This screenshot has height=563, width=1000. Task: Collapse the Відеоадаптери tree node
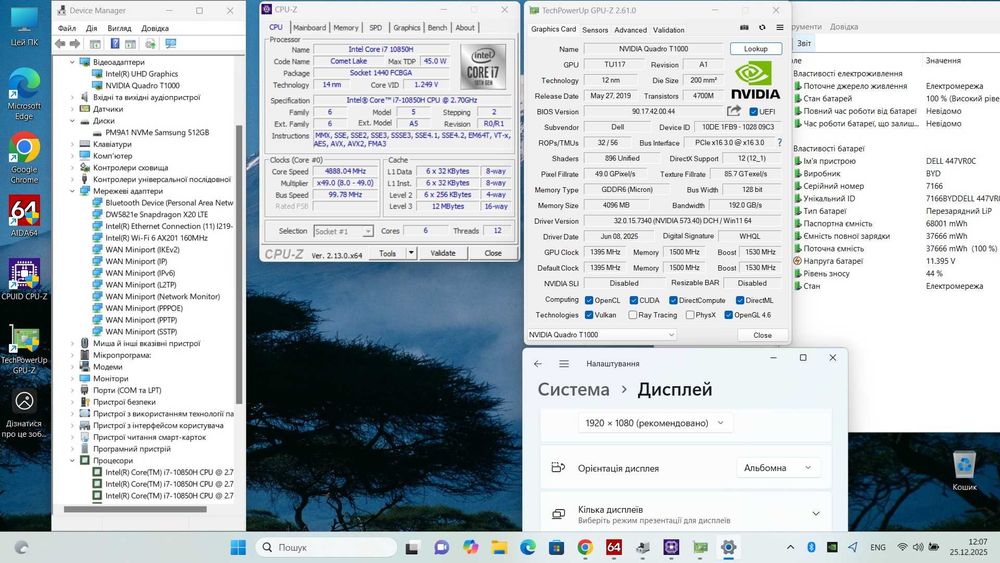pyautogui.click(x=72, y=62)
